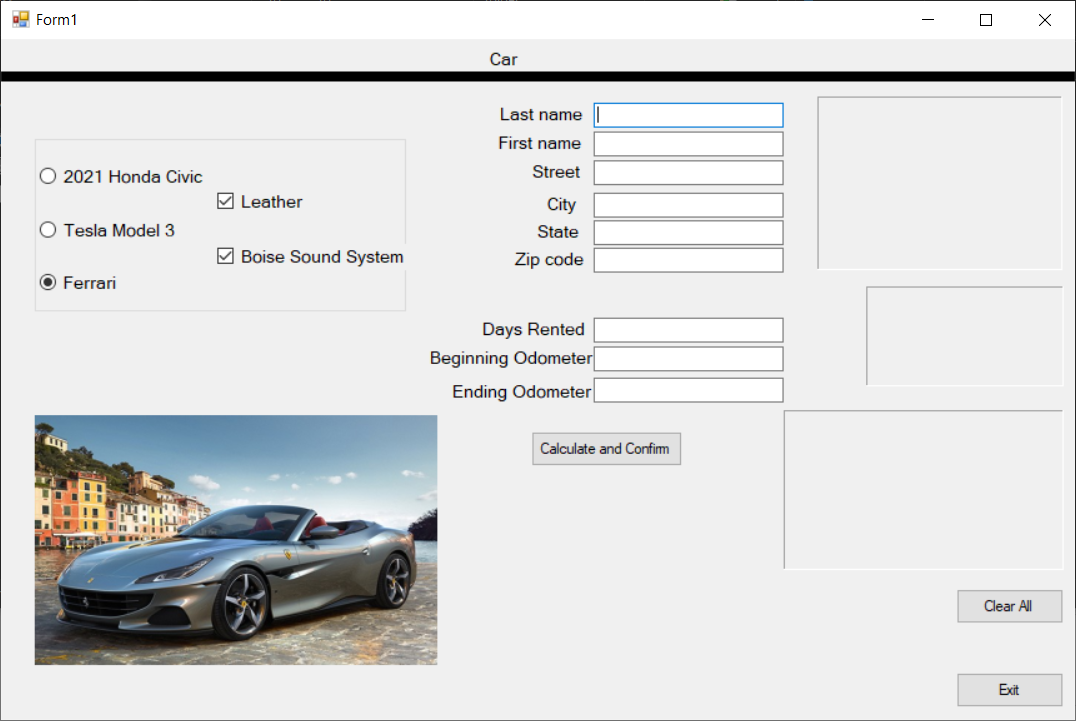The image size is (1076, 721).
Task: Click into the Street field
Action: point(688,172)
